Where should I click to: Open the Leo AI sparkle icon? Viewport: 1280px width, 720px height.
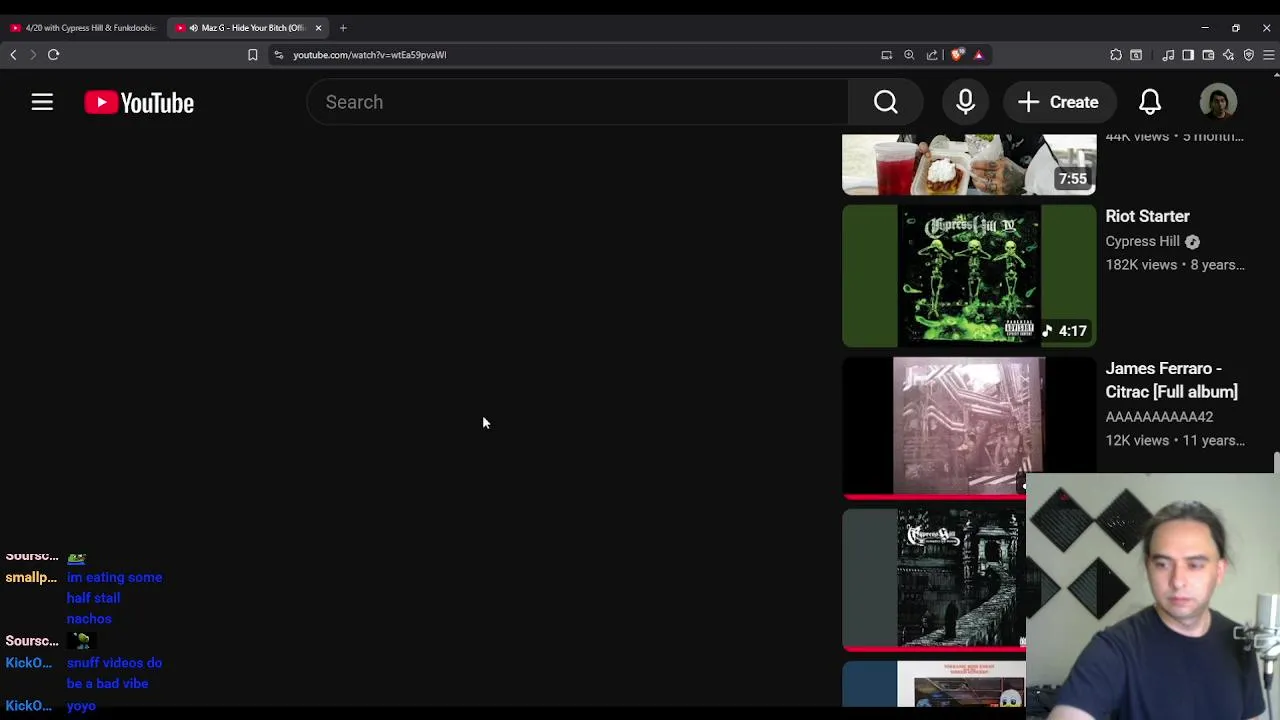pyautogui.click(x=1228, y=55)
